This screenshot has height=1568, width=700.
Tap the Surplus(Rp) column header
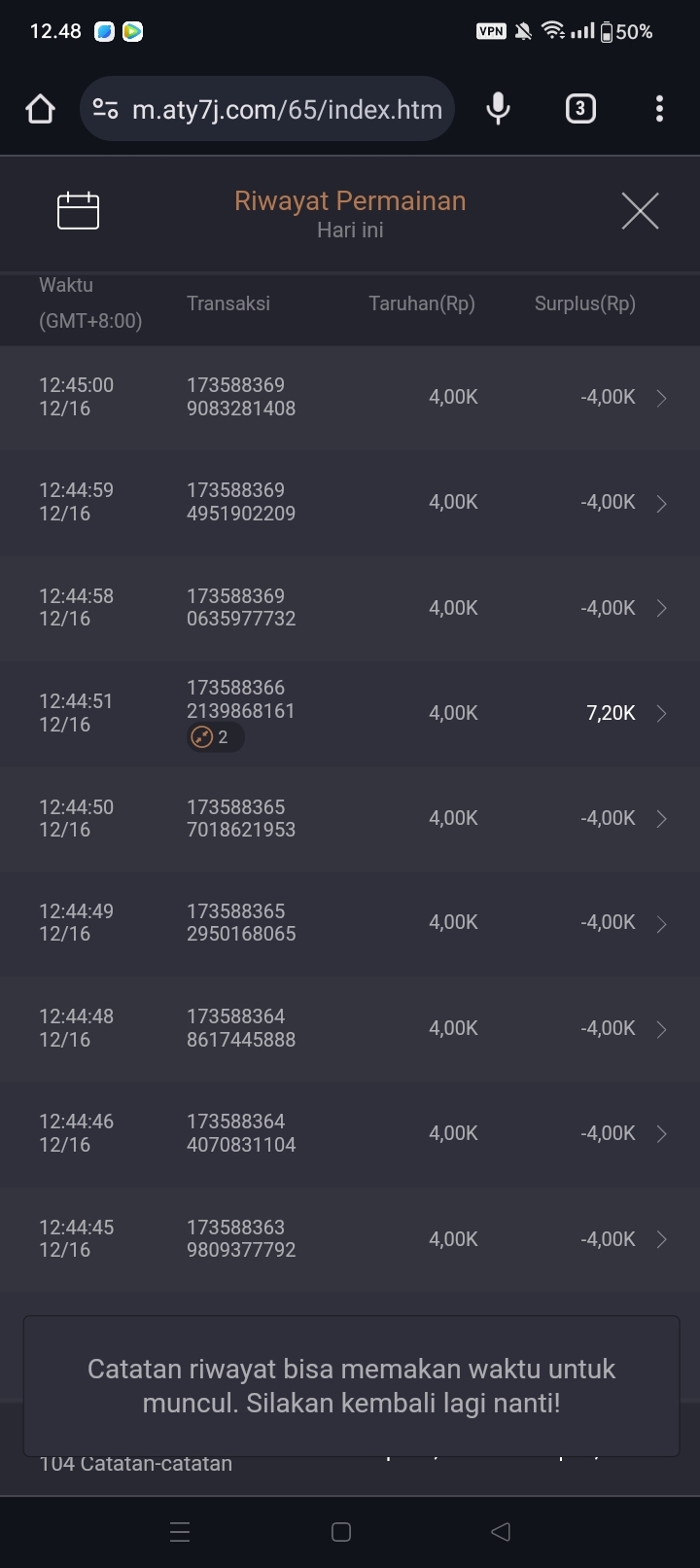pos(584,303)
